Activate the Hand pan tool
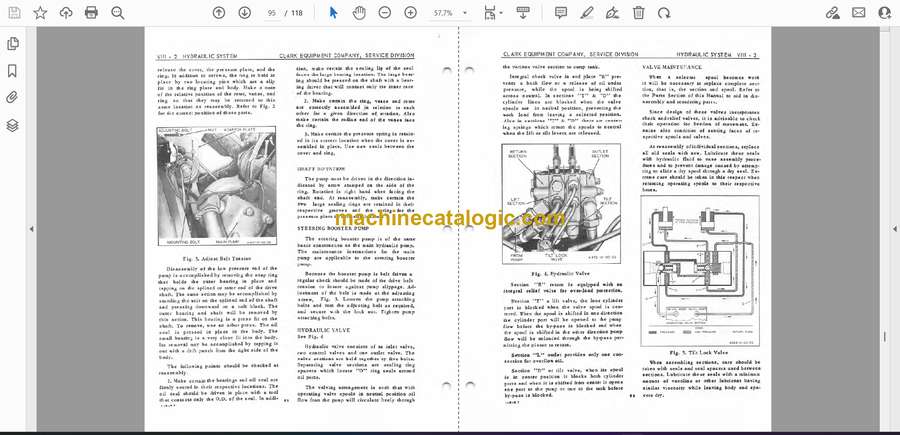Viewport: 900px width, 435px height. pos(359,13)
